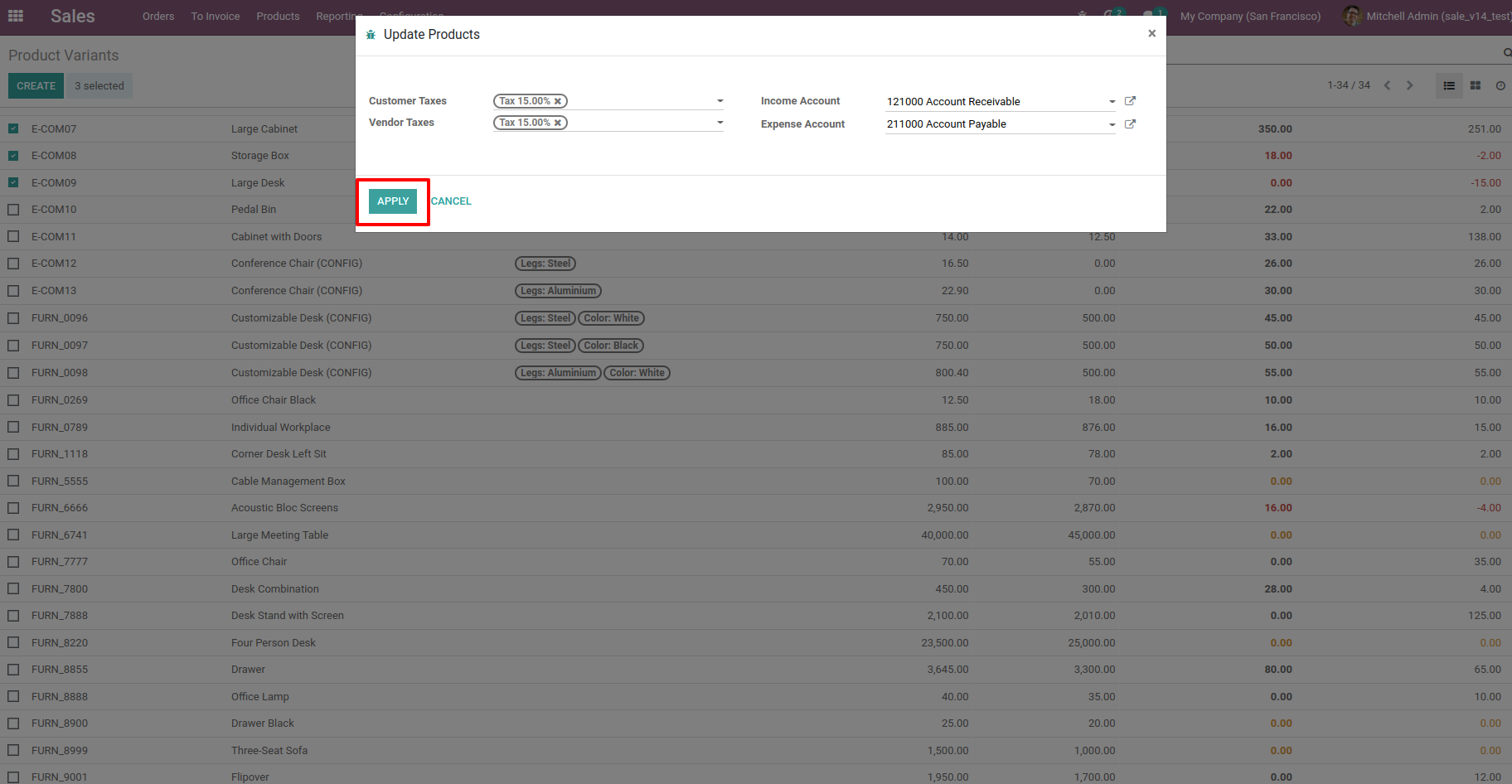Click the Individual Workplace product name
The image size is (1512, 784).
pos(281,427)
